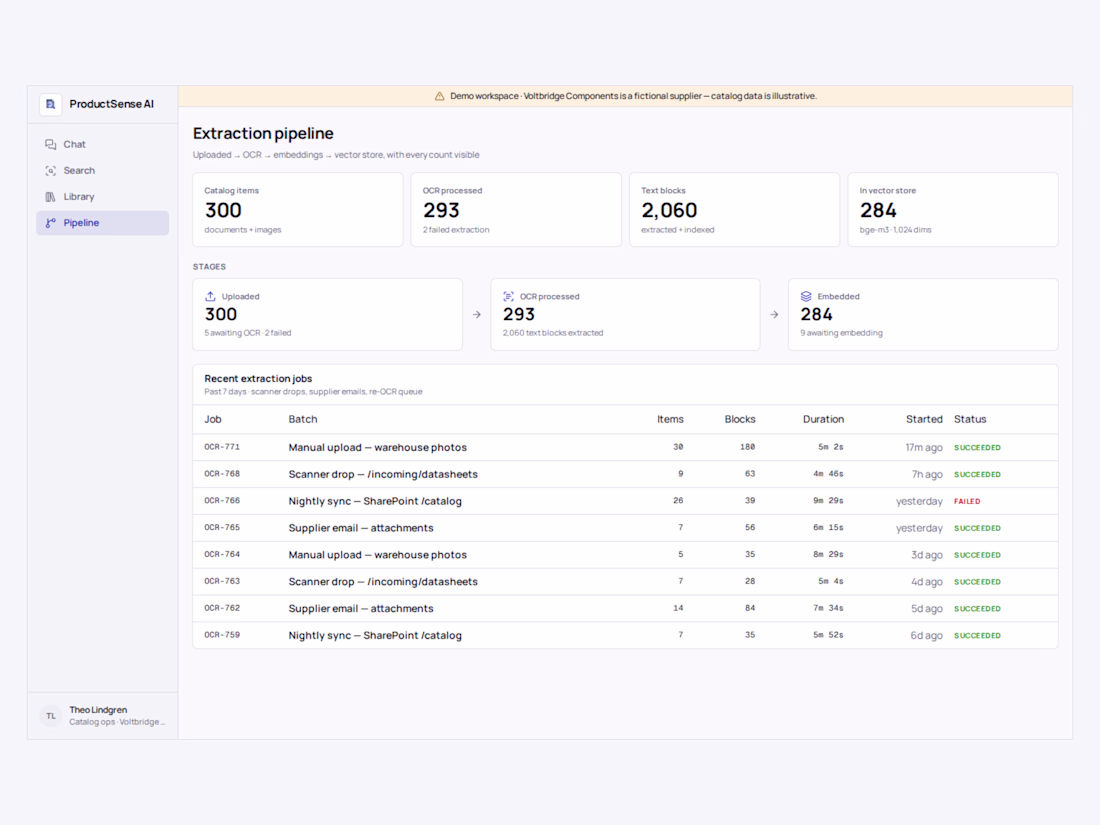Select the Pipeline navigation item
This screenshot has height=825, width=1100.
[x=102, y=223]
